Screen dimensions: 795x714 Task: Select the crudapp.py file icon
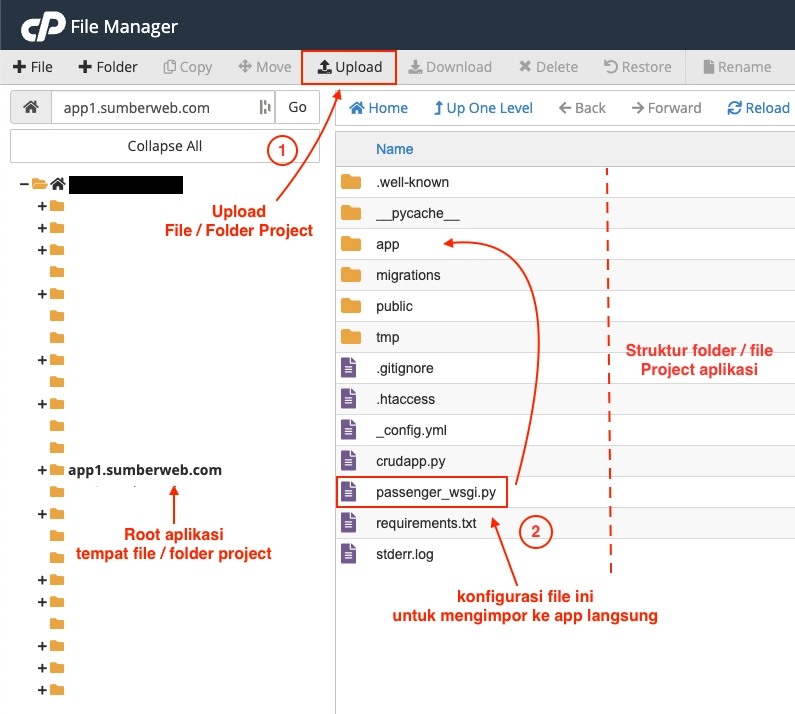348,461
